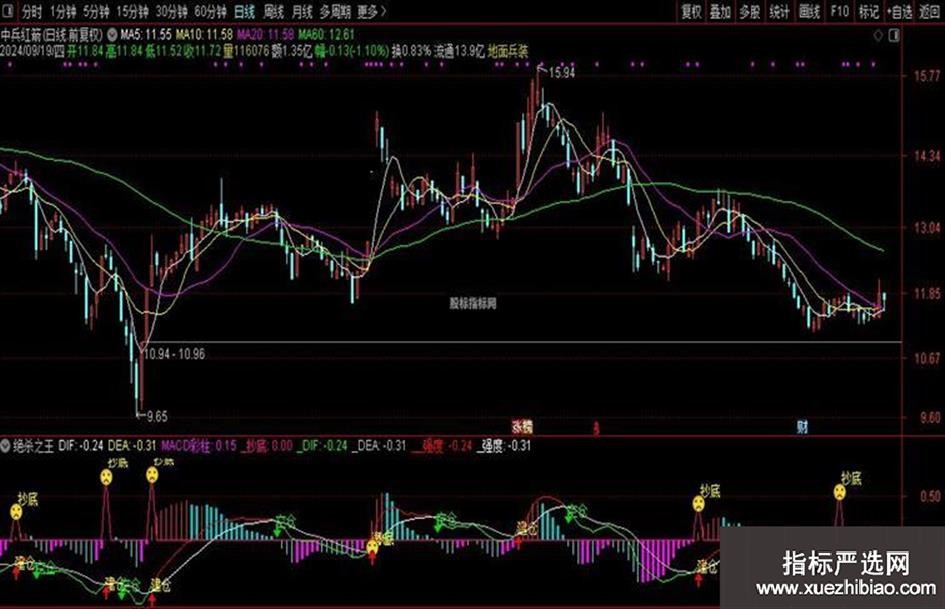Switch to the 分时 intraday view
The width and height of the screenshot is (945, 609).
point(32,11)
